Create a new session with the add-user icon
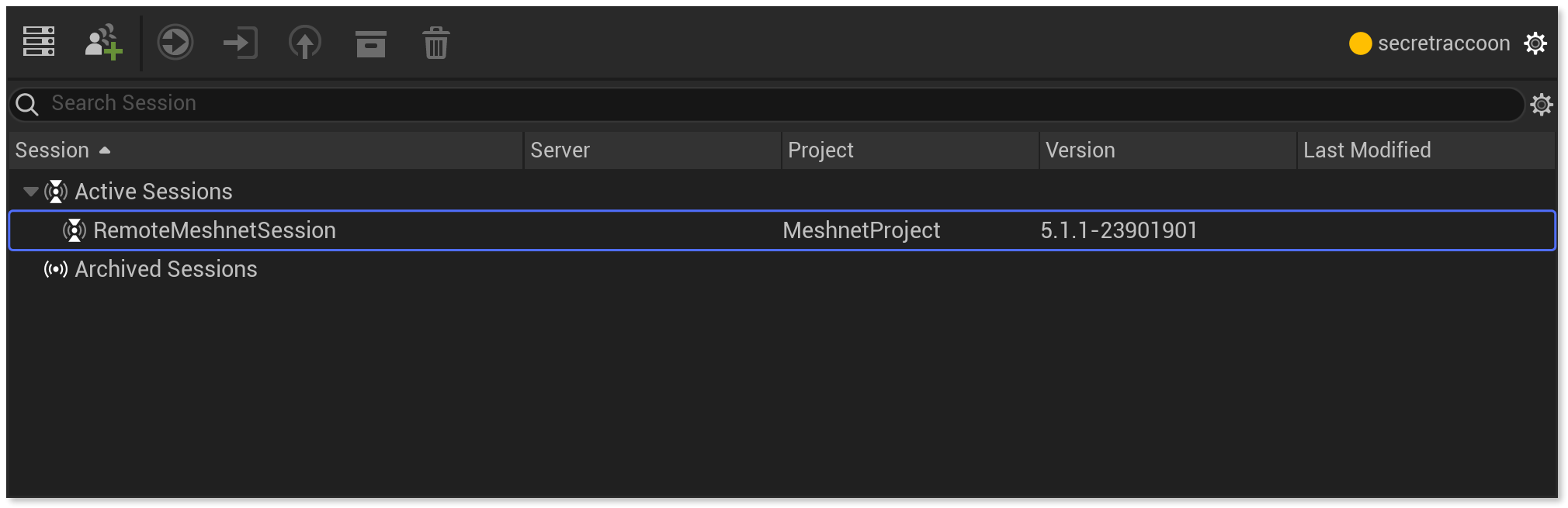 pyautogui.click(x=102, y=43)
